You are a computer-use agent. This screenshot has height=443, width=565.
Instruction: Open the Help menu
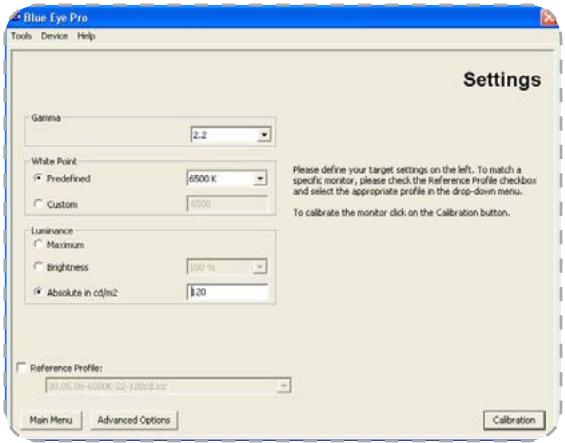pyautogui.click(x=86, y=36)
